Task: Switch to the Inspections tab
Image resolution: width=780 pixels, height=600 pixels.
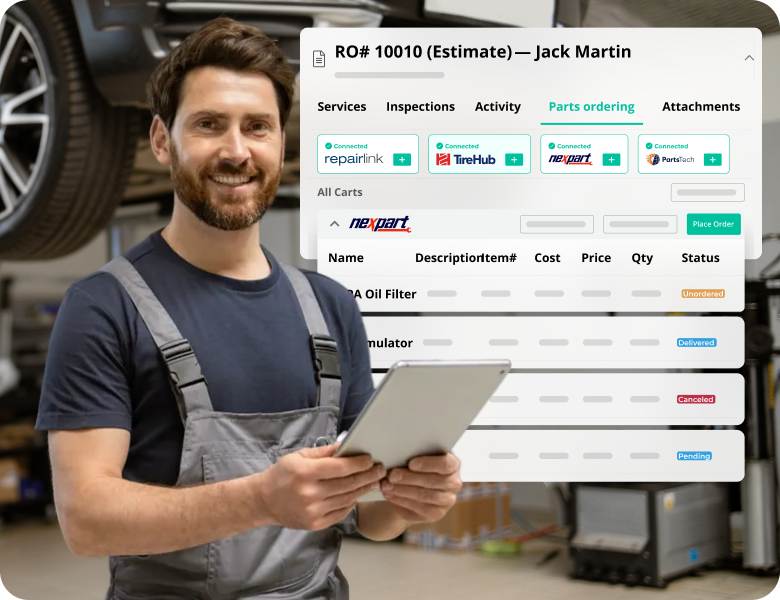Action: 420,107
